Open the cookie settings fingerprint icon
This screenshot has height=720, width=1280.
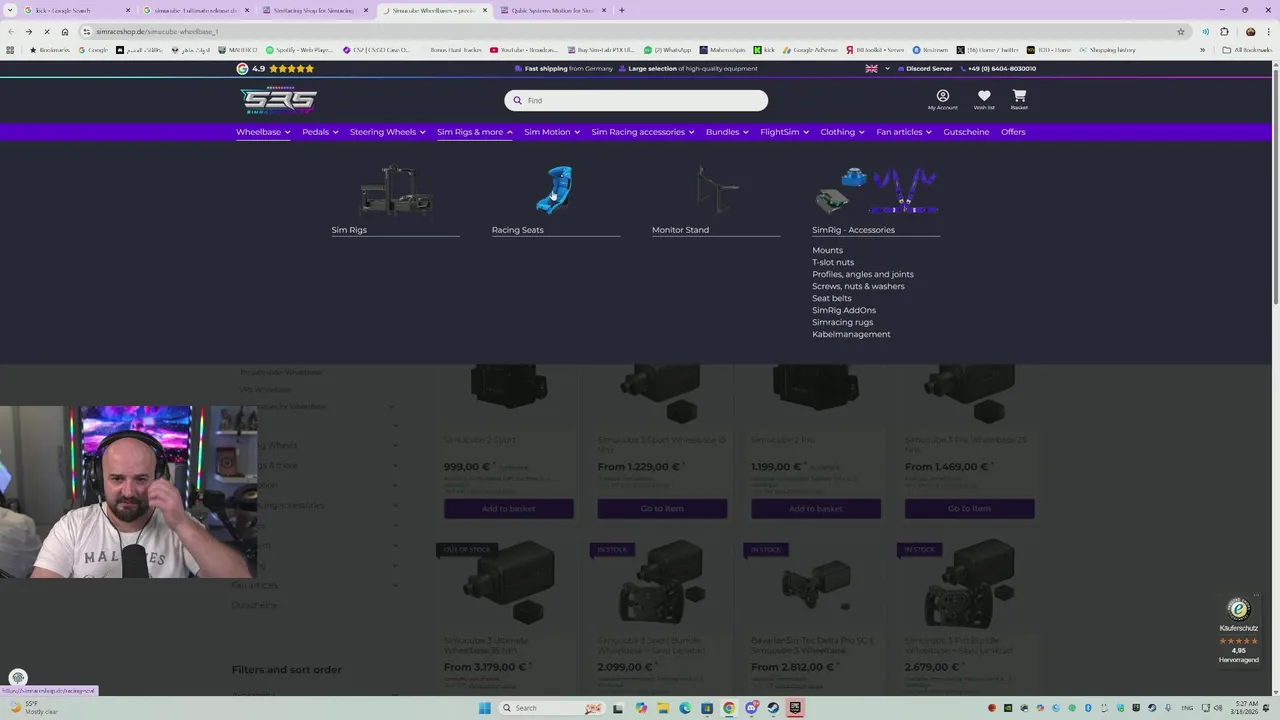[18, 678]
